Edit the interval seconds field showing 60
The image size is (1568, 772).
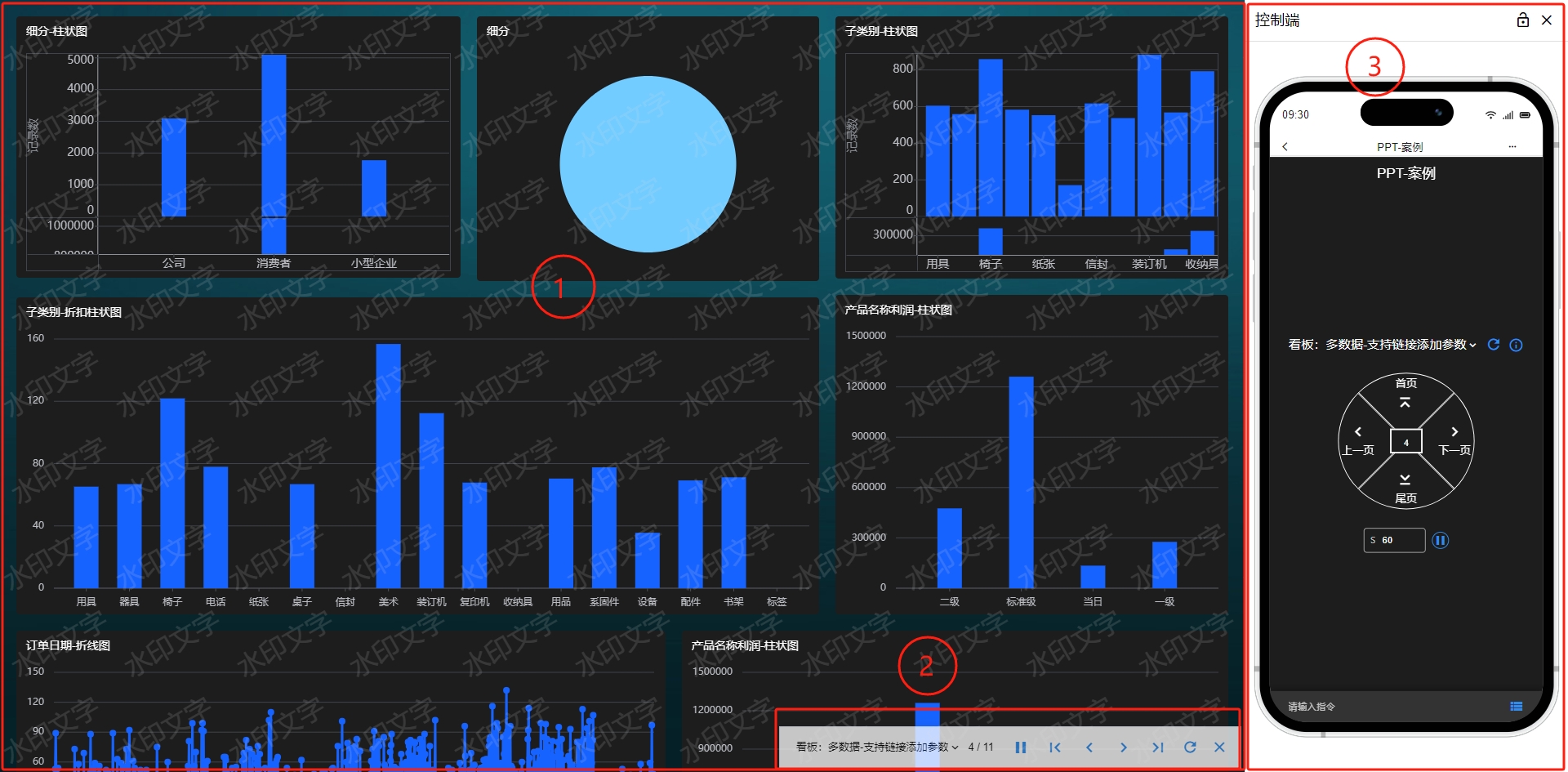pyautogui.click(x=1394, y=540)
